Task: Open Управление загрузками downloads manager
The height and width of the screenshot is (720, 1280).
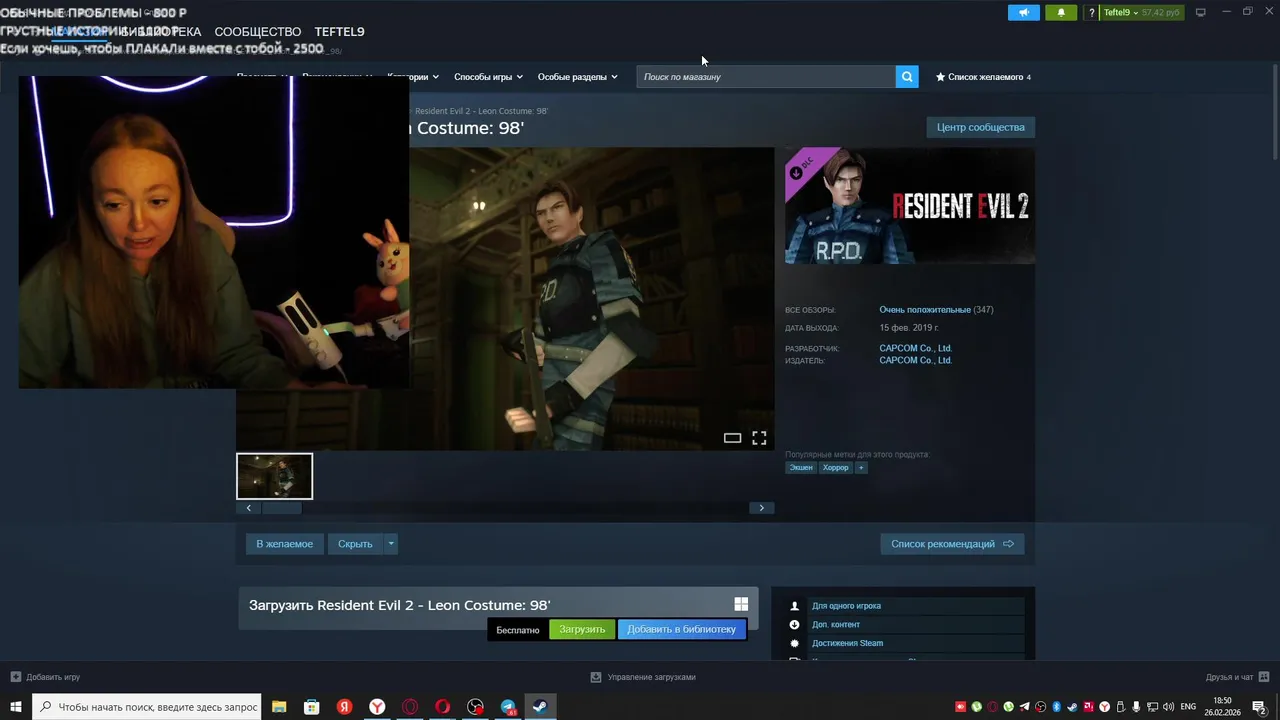Action: click(x=651, y=677)
